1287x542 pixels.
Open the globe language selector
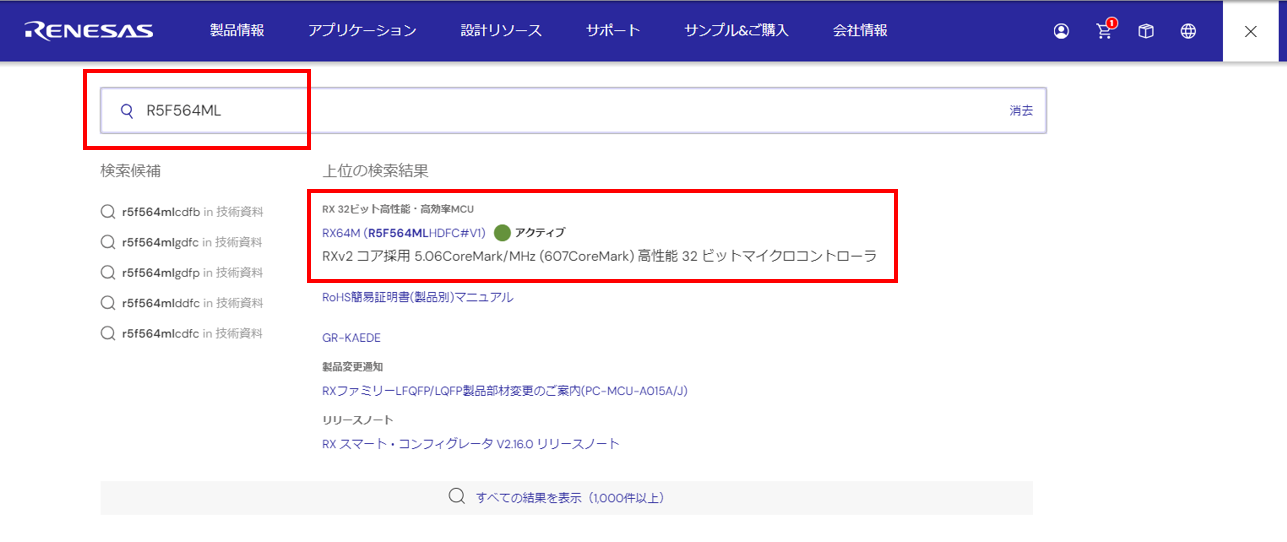pyautogui.click(x=1188, y=31)
